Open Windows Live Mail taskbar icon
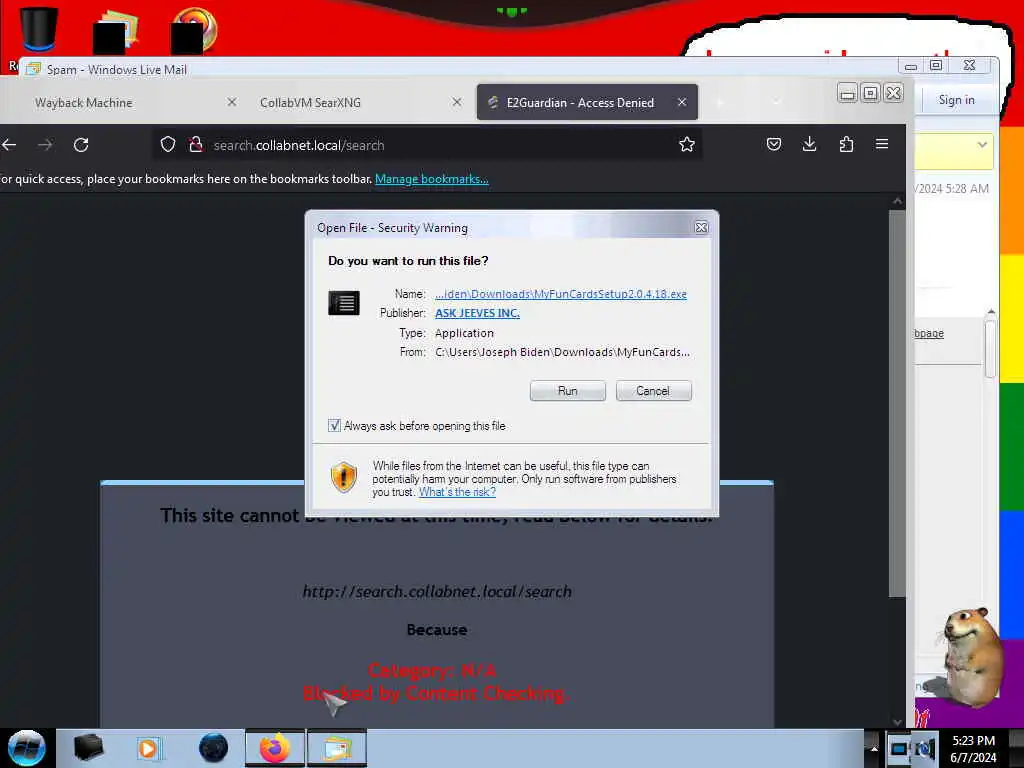Screen dimensions: 1024x768 pyautogui.click(x=336, y=748)
